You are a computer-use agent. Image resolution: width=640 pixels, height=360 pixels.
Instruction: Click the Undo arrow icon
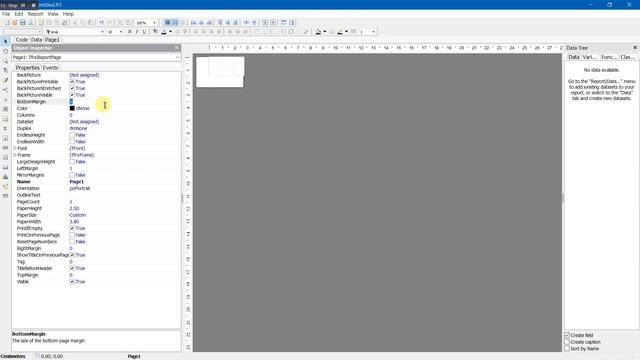click(x=102, y=22)
